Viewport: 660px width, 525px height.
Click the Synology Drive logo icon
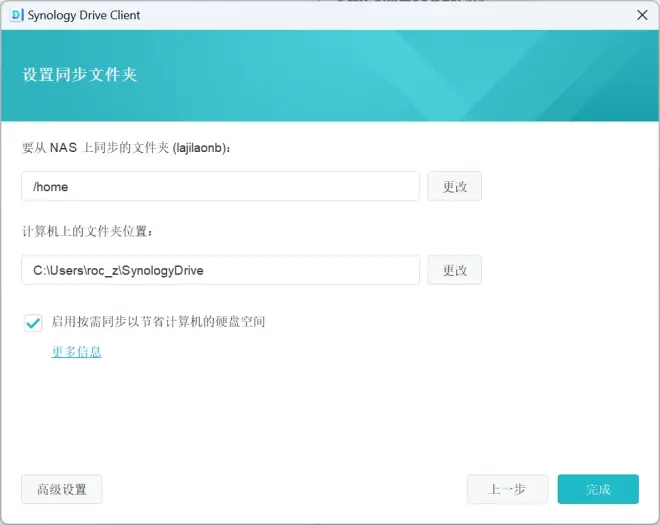16,15
